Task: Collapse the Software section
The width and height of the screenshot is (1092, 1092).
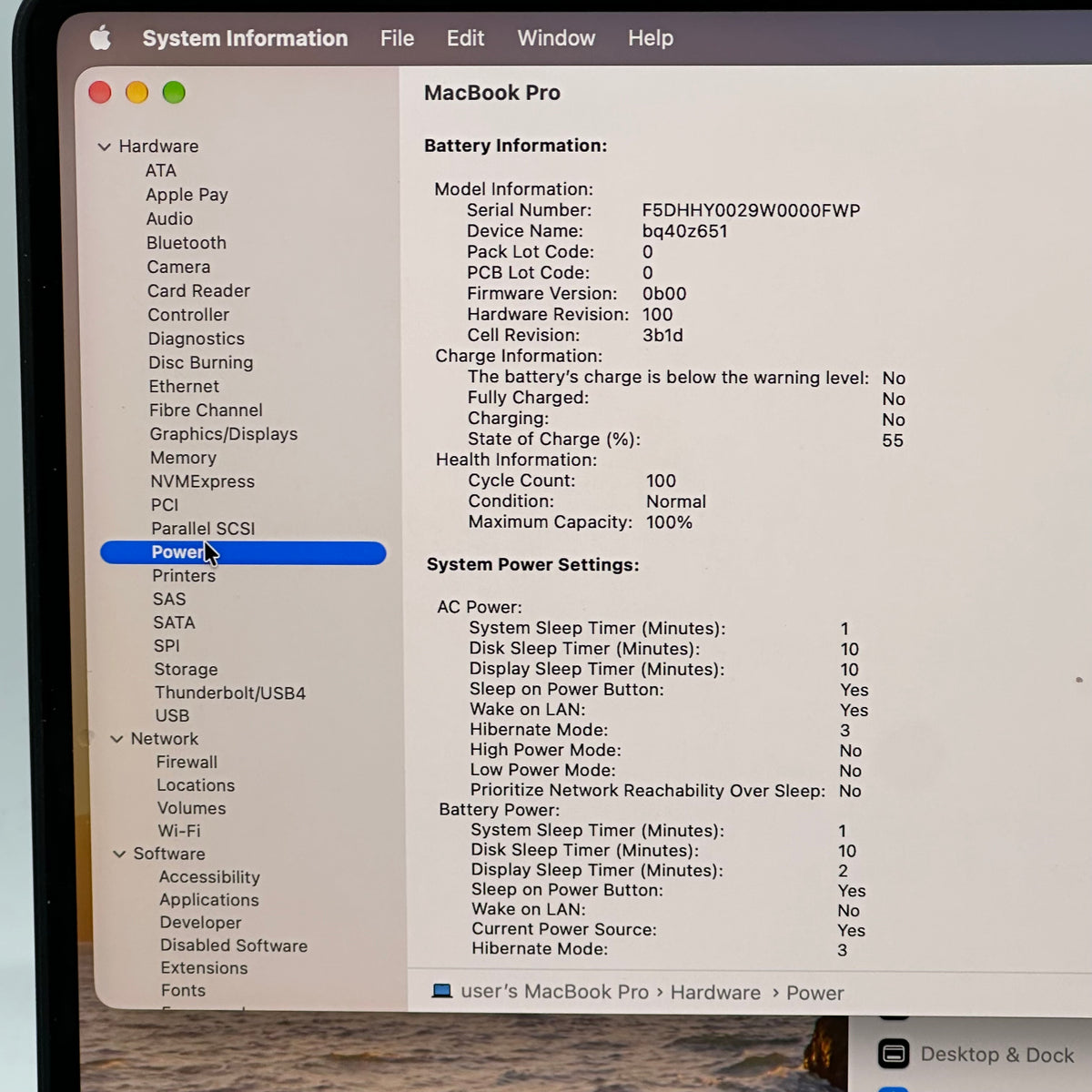Action: click(x=119, y=854)
